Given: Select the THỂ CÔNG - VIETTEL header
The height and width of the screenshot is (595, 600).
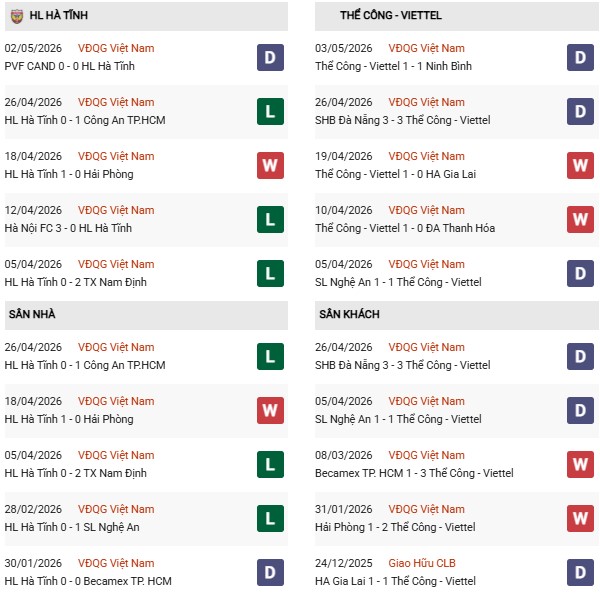Looking at the screenshot, I should pyautogui.click(x=457, y=16).
